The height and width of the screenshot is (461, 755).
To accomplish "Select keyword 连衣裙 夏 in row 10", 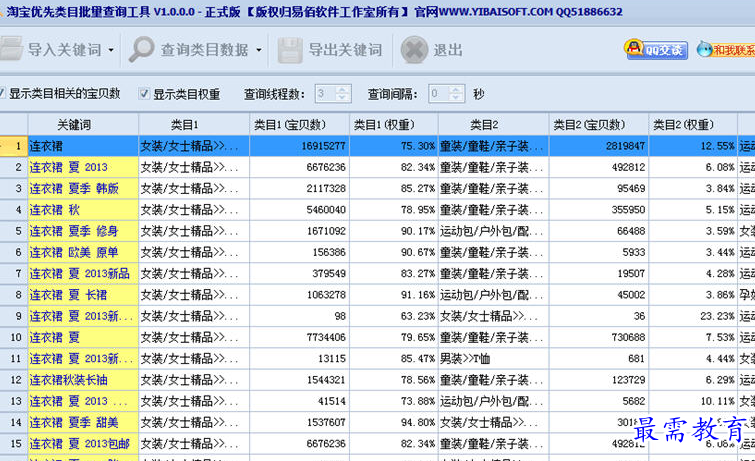I will click(83, 337).
